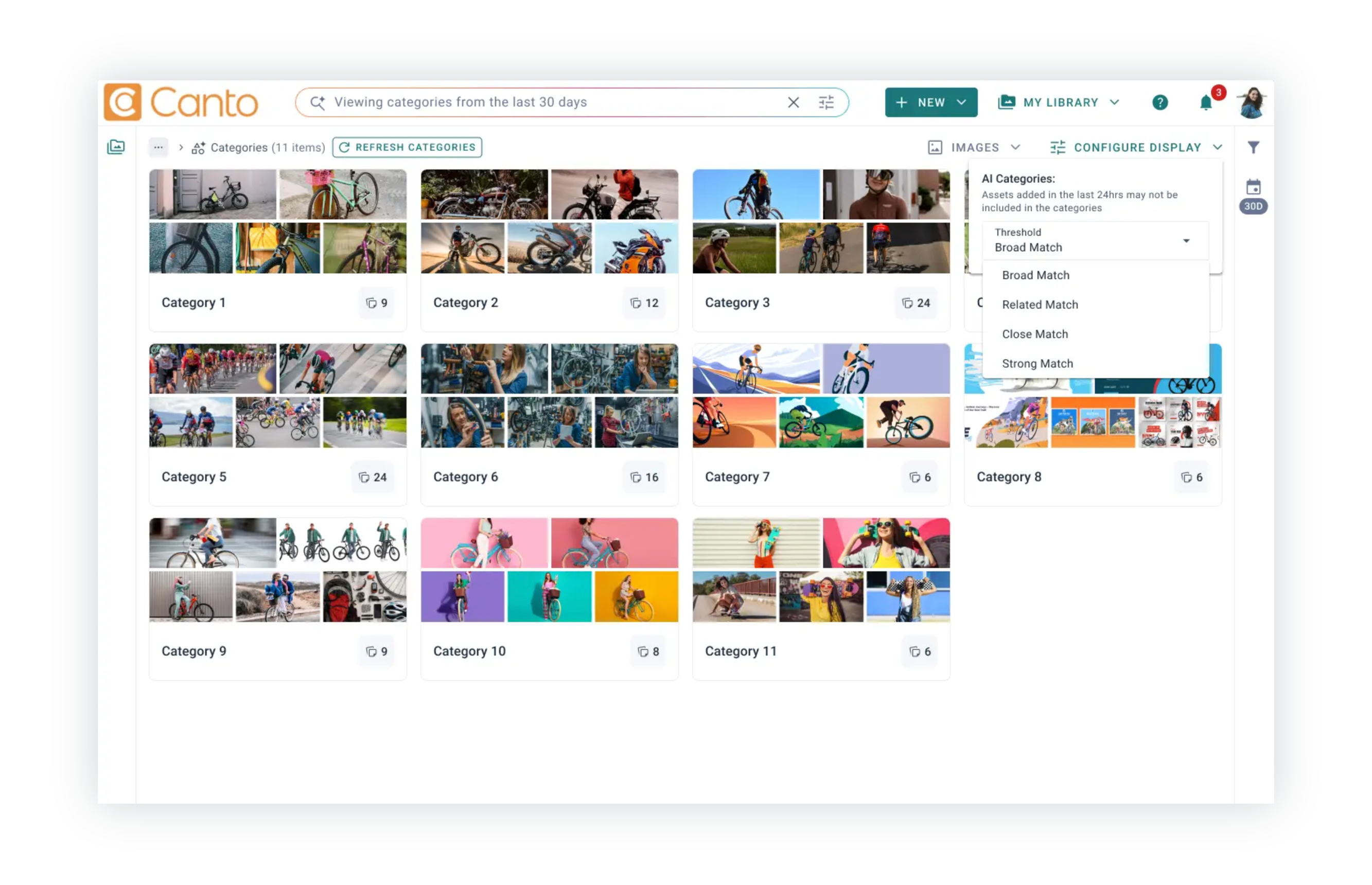Image resolution: width=1372 pixels, height=885 pixels.
Task: Clear the search bar with X
Action: point(793,102)
